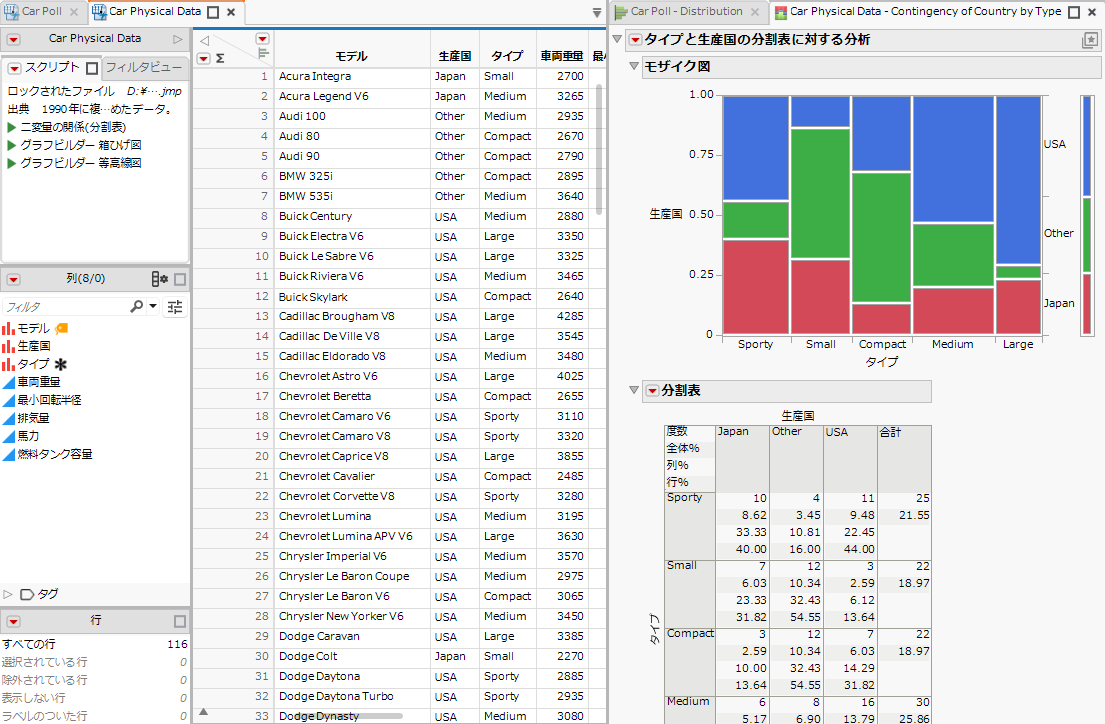Toggle the checkbox in the 列 panel header
The image size is (1105, 724).
(x=180, y=279)
